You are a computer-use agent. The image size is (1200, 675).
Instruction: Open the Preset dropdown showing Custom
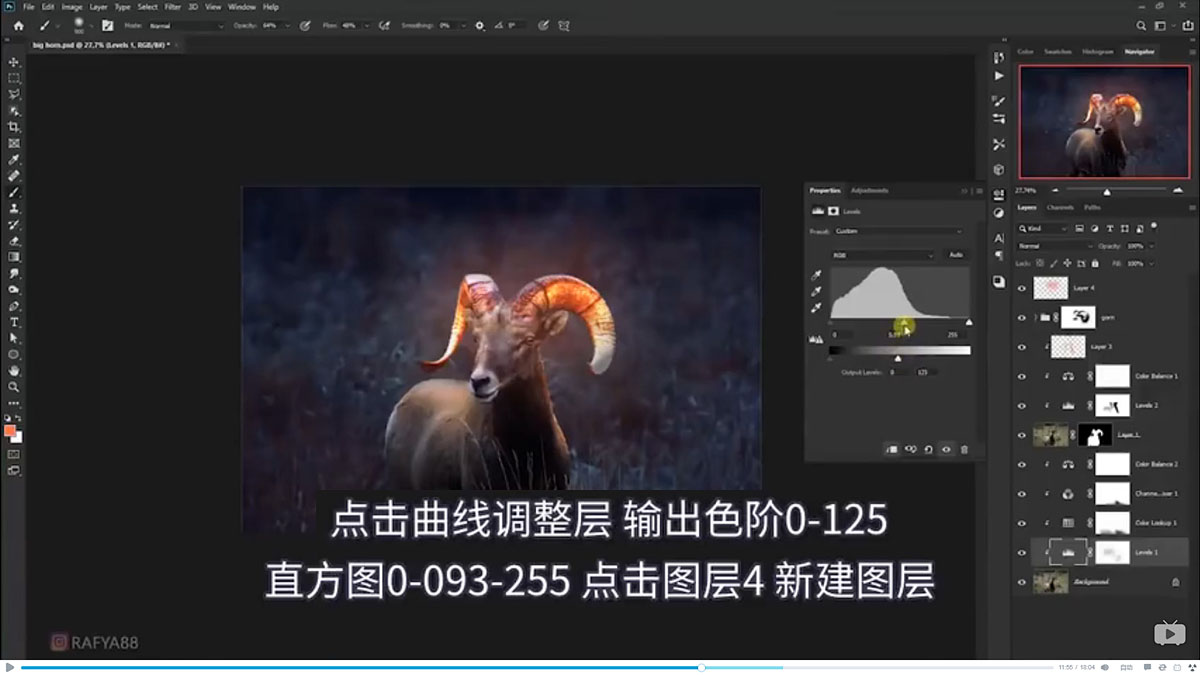(x=897, y=230)
